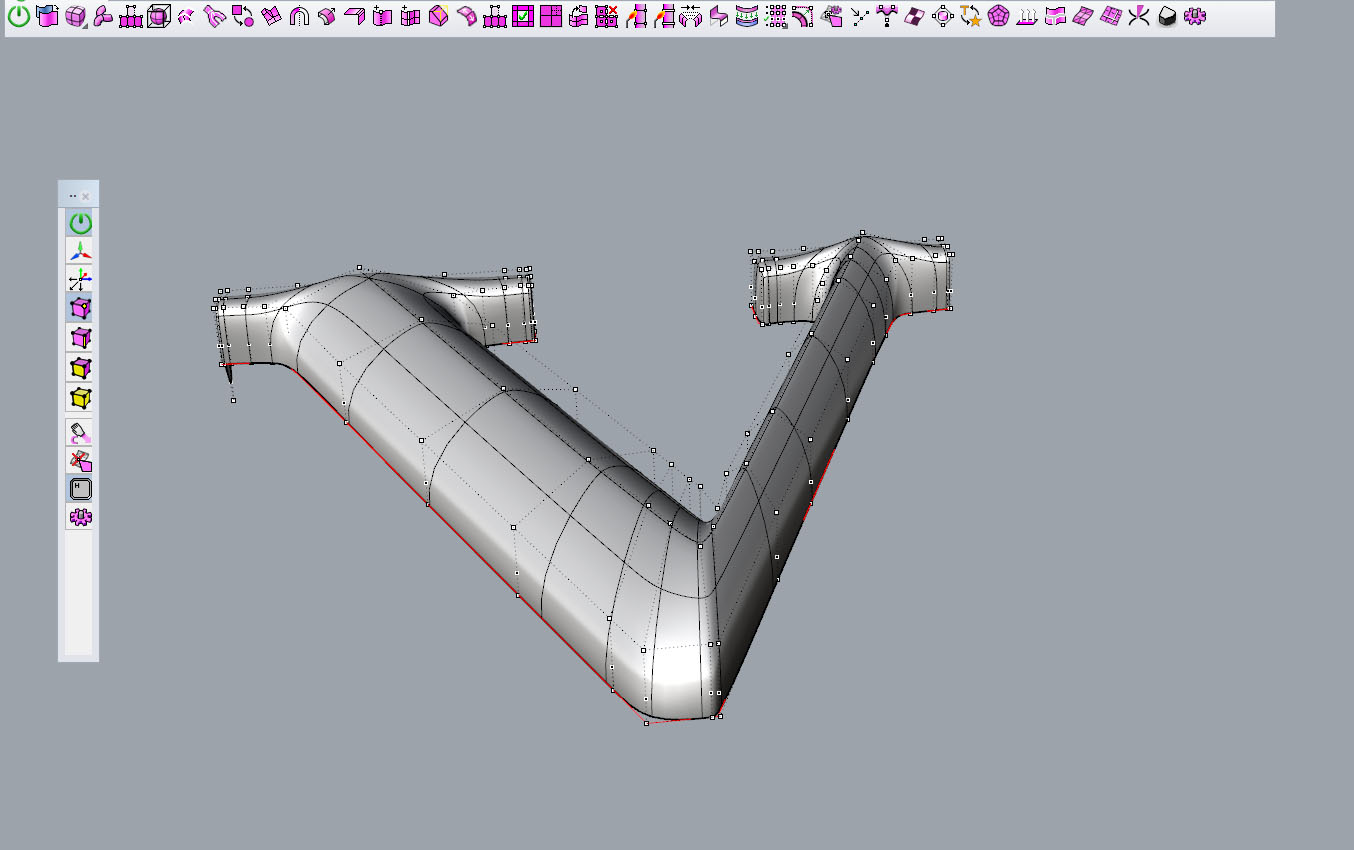Select the pink box with yellow edge icon
Viewport: 1354px width, 850px height.
click(439, 16)
